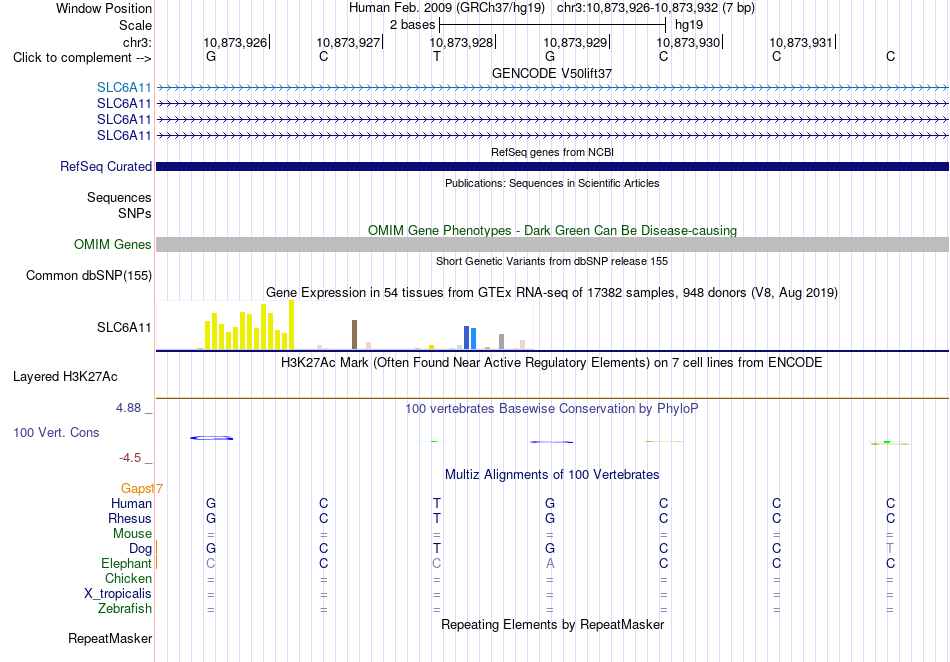Open the RepeatMasker track label
This screenshot has height=662, width=950.
(x=110, y=638)
